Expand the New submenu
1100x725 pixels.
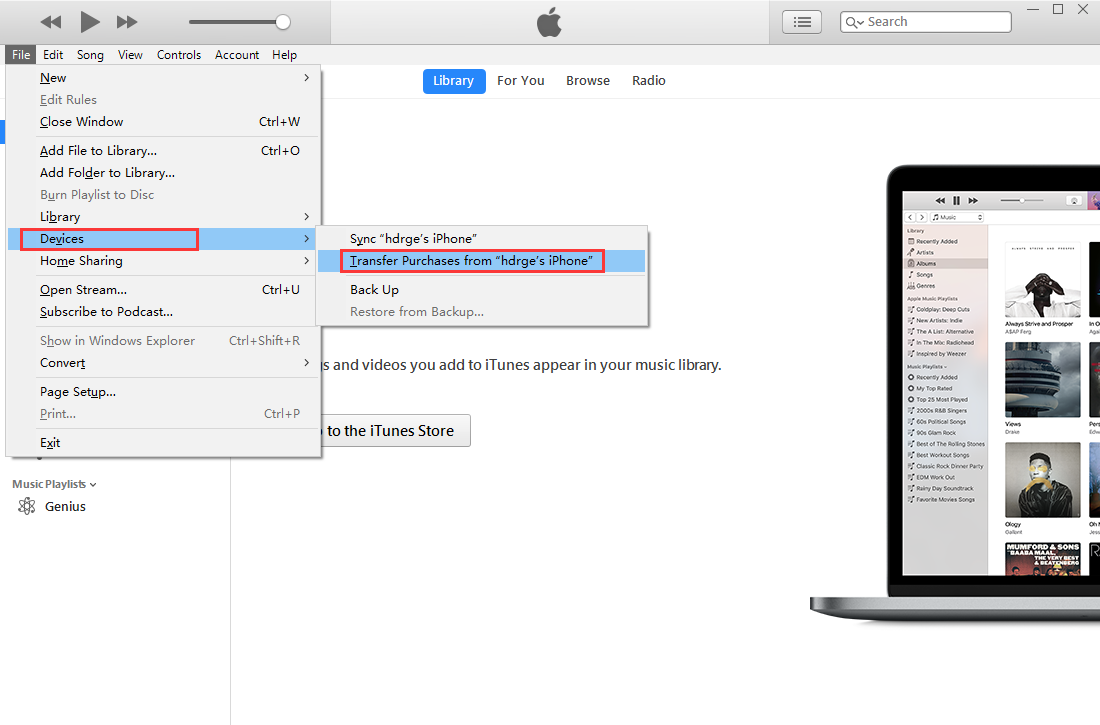163,78
